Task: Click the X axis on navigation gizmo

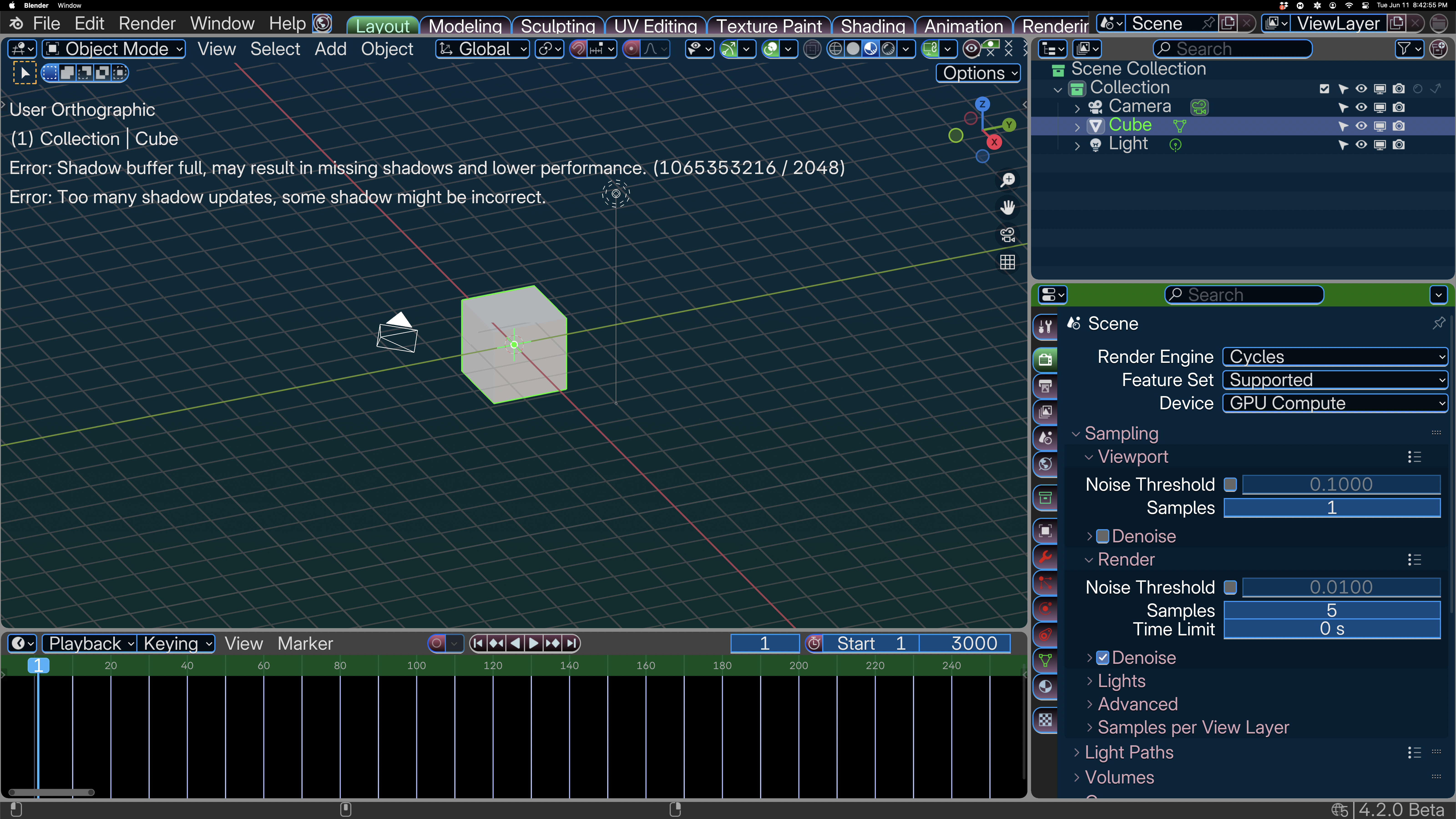Action: (x=994, y=142)
